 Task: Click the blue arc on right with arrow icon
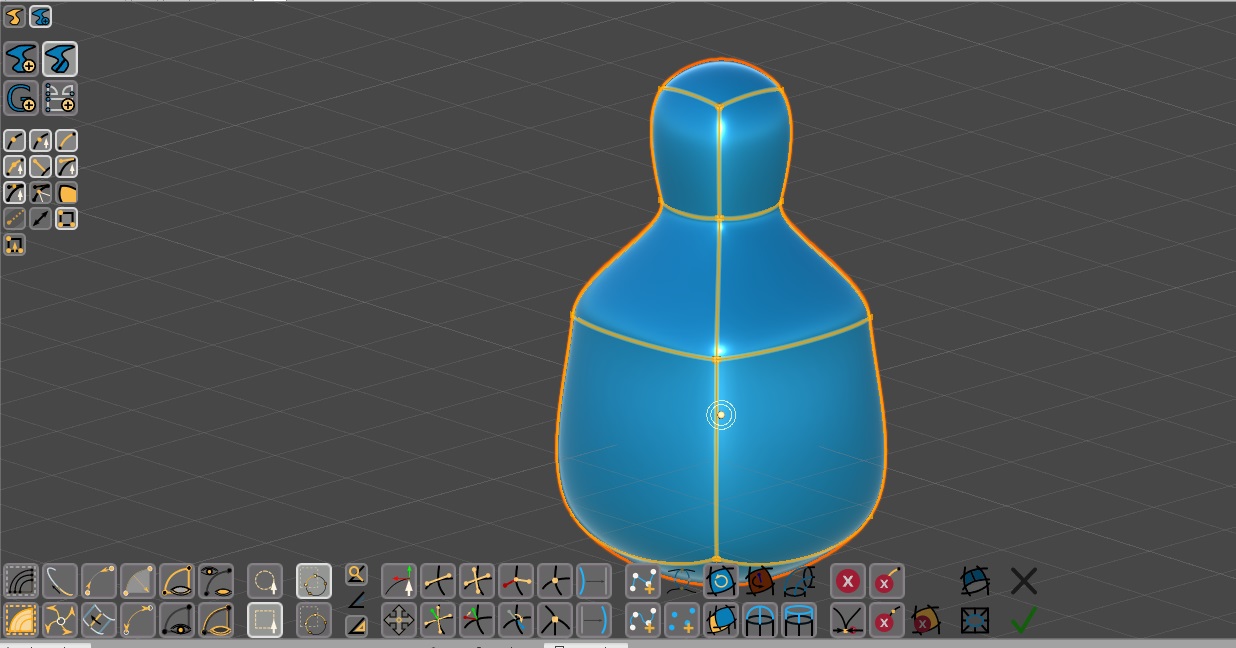pyautogui.click(x=593, y=621)
